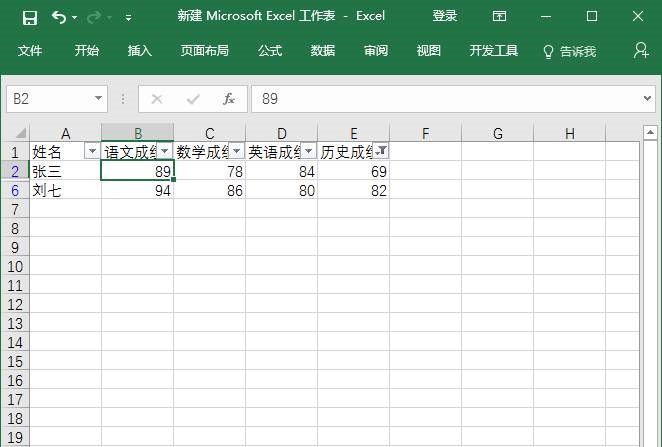662x447 pixels.
Task: Open the 公式 ribbon tab
Action: tap(270, 51)
